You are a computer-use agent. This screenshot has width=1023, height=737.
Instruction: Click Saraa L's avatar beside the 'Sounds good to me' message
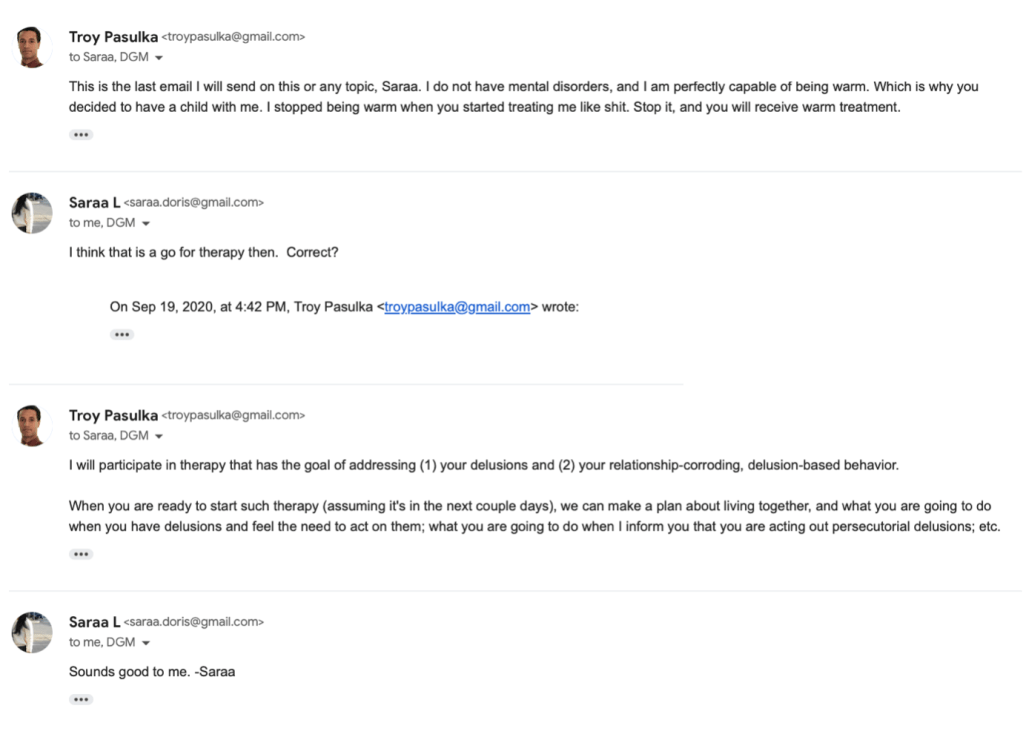[31, 633]
